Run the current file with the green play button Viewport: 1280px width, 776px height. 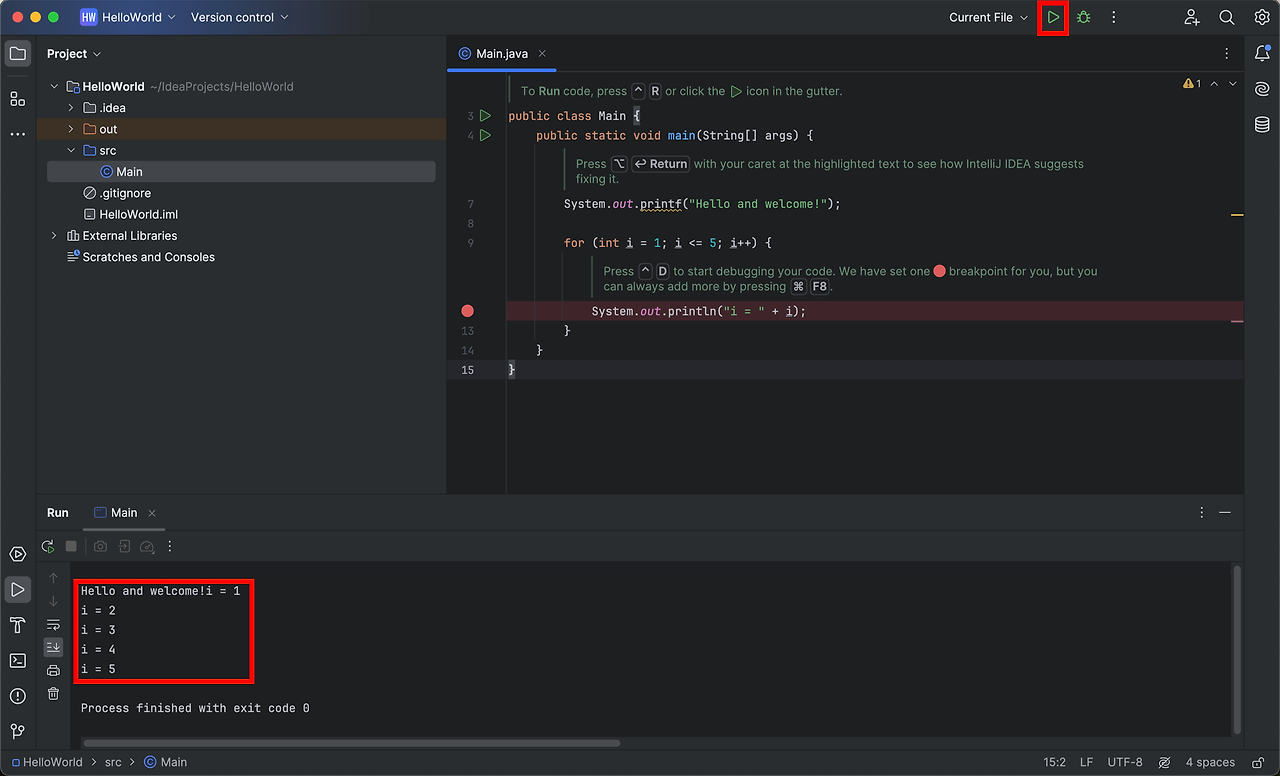(1053, 17)
